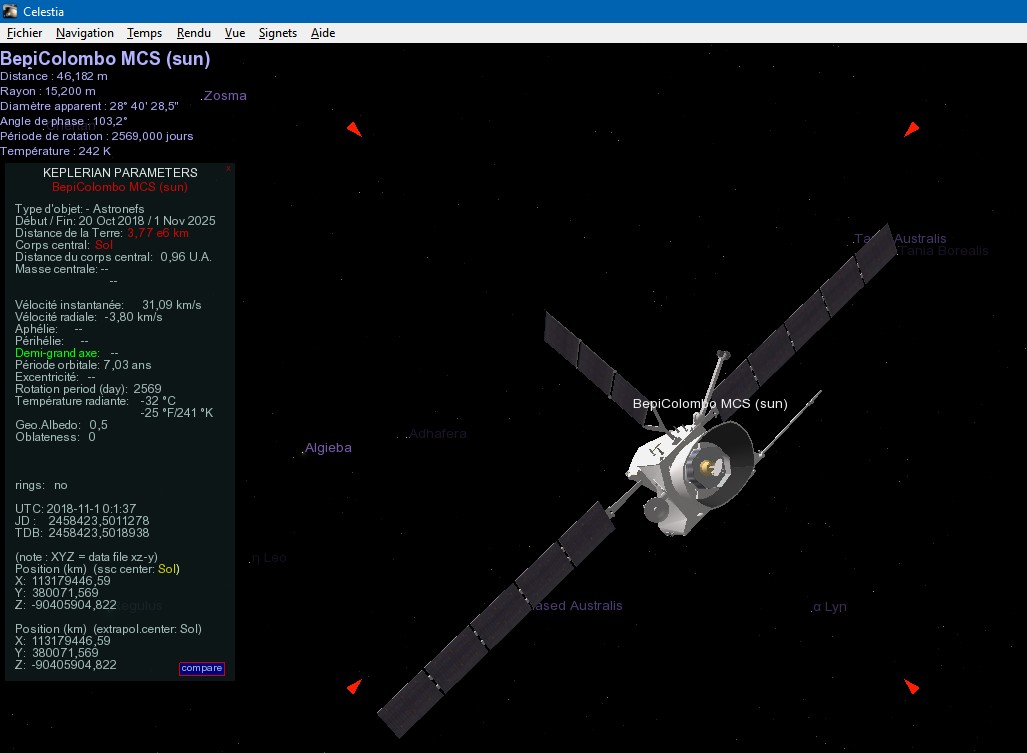Click the Distance de la Terre value 3,77 e6 km
1027x753 pixels.
158,233
